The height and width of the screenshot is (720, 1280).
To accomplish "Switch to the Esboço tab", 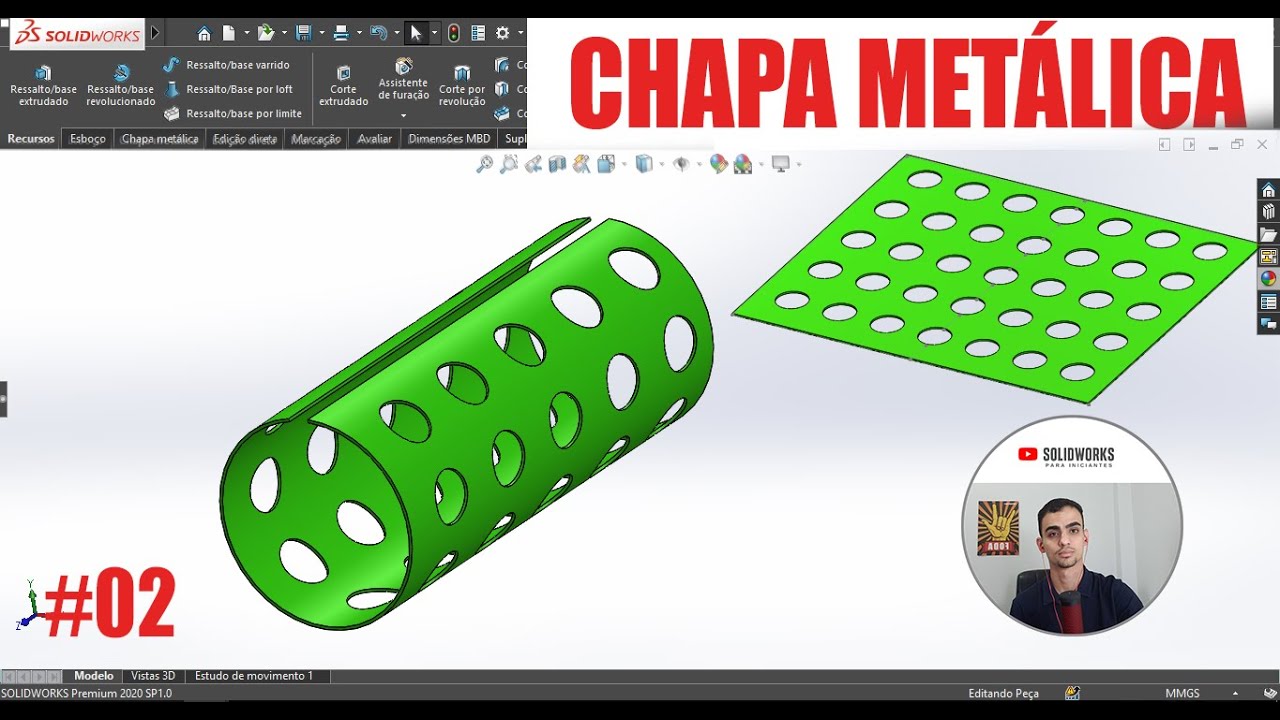I will (x=88, y=139).
